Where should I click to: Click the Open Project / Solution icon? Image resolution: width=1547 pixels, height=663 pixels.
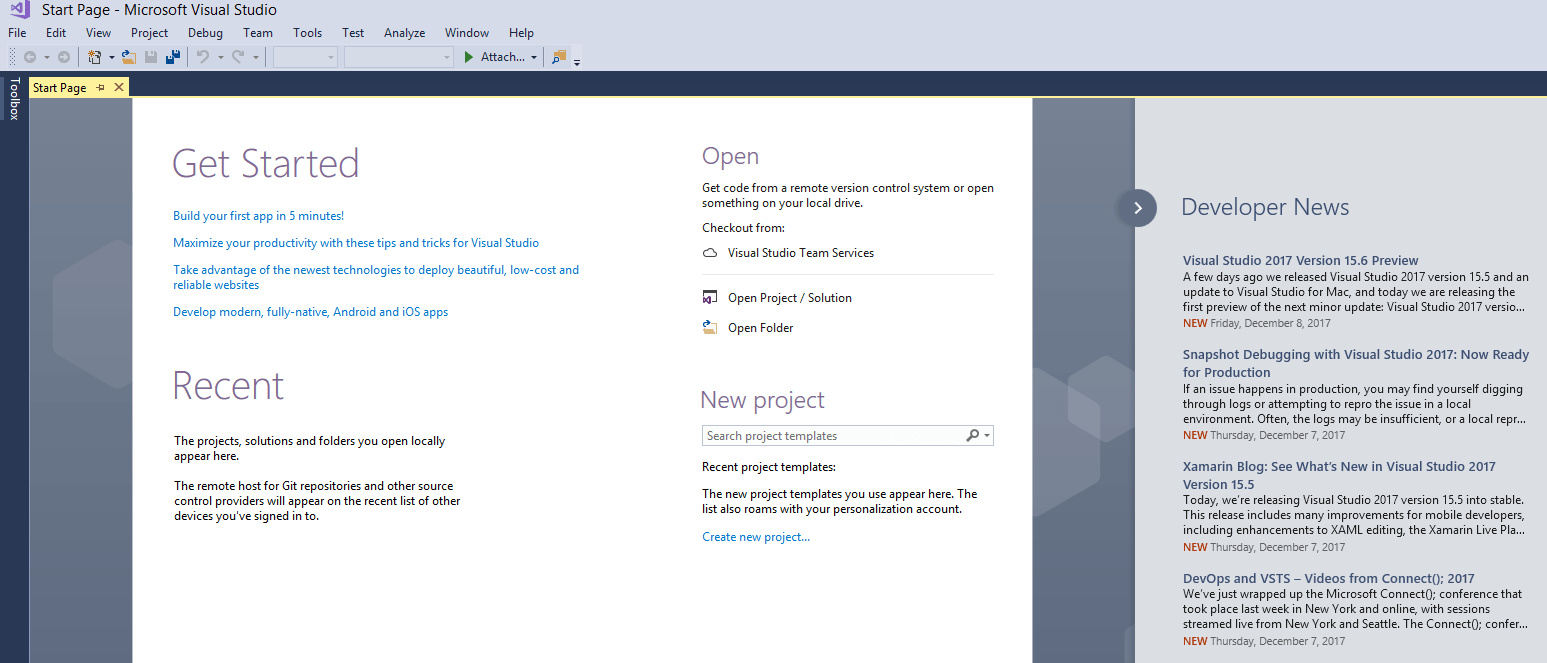710,298
